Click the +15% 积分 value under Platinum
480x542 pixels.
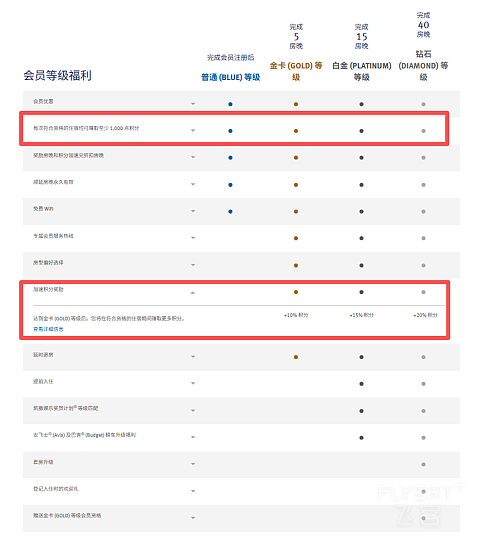[x=361, y=315]
